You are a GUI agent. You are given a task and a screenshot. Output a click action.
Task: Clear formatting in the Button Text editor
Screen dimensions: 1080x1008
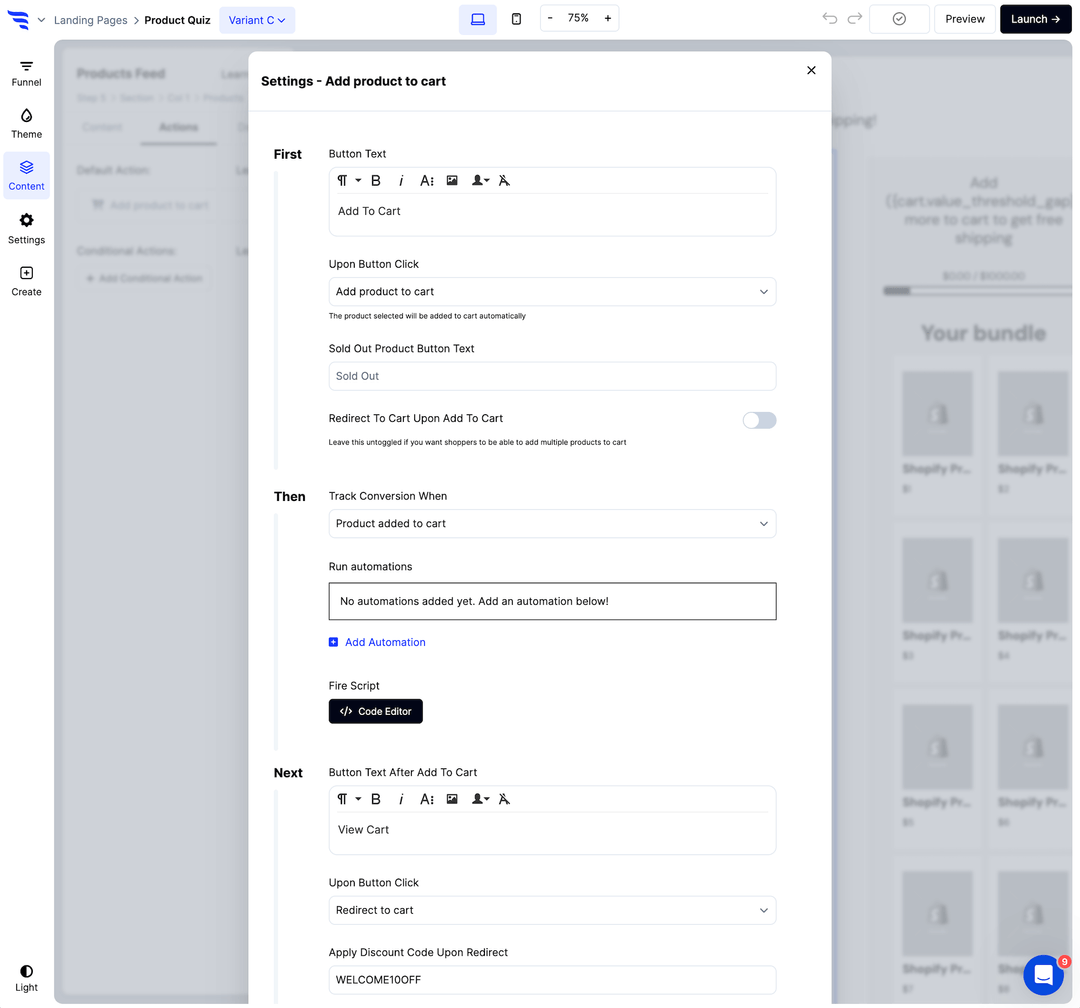click(x=505, y=180)
